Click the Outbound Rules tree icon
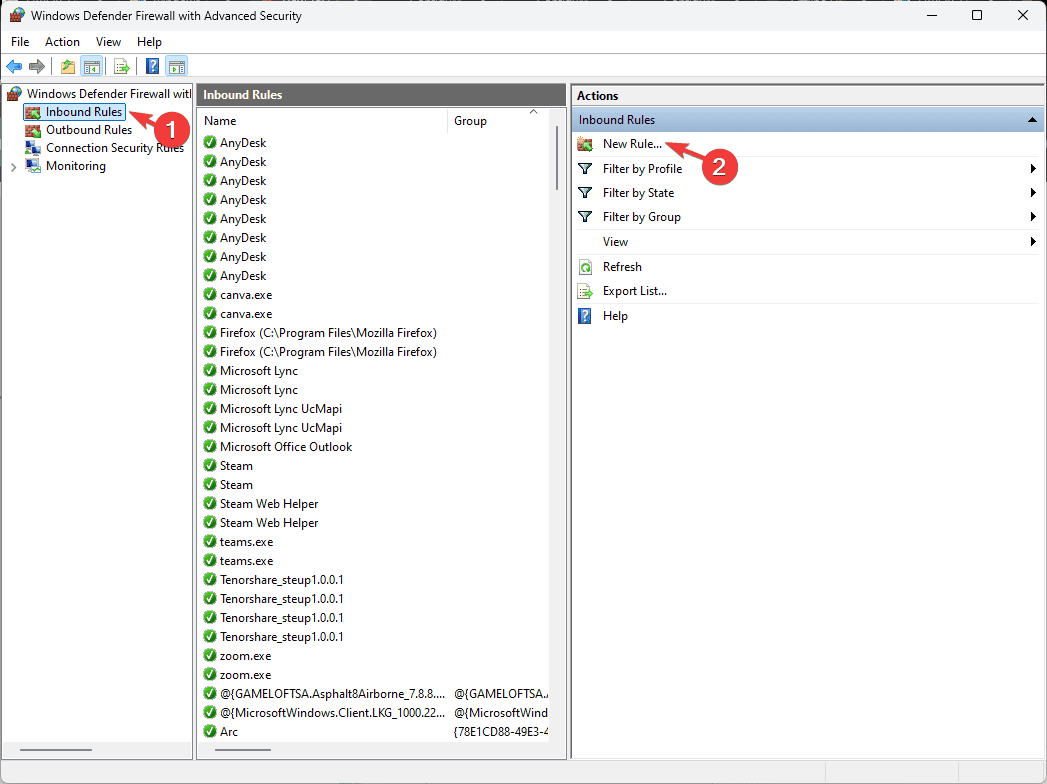Image resolution: width=1047 pixels, height=784 pixels. point(33,130)
